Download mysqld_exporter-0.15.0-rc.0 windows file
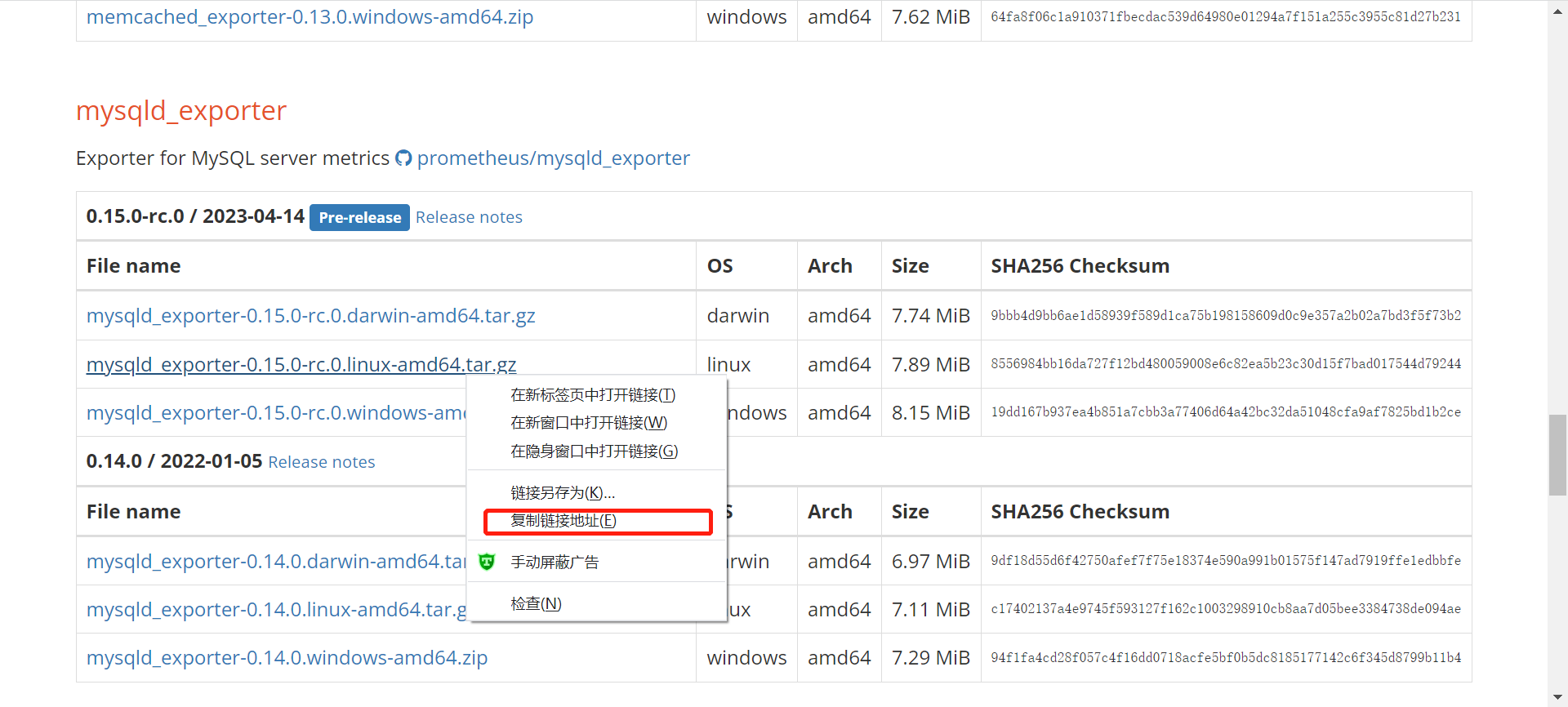 pyautogui.click(x=276, y=413)
